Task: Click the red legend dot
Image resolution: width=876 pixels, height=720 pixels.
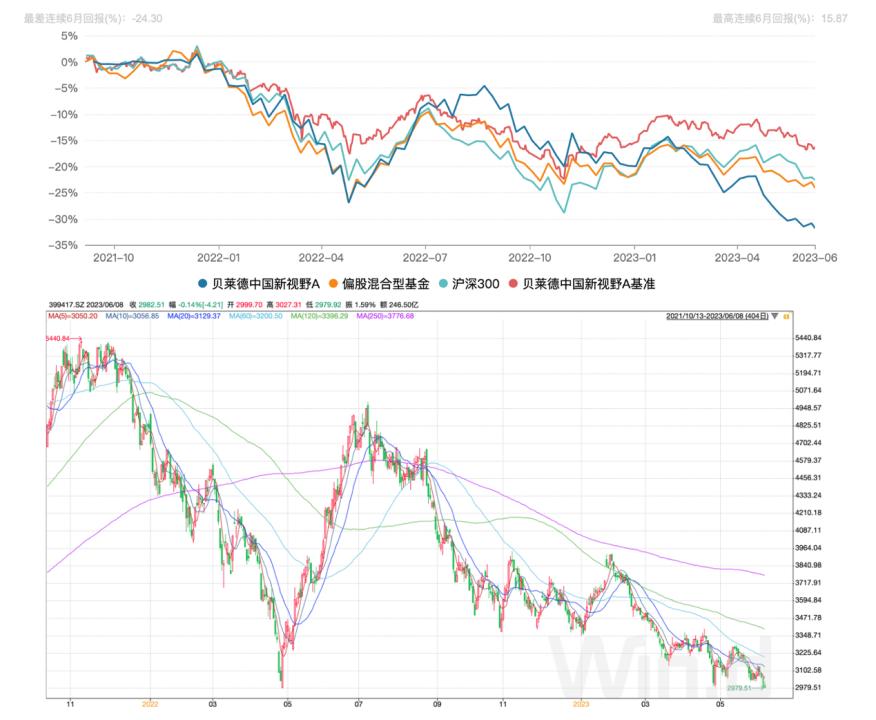Action: tap(513, 284)
